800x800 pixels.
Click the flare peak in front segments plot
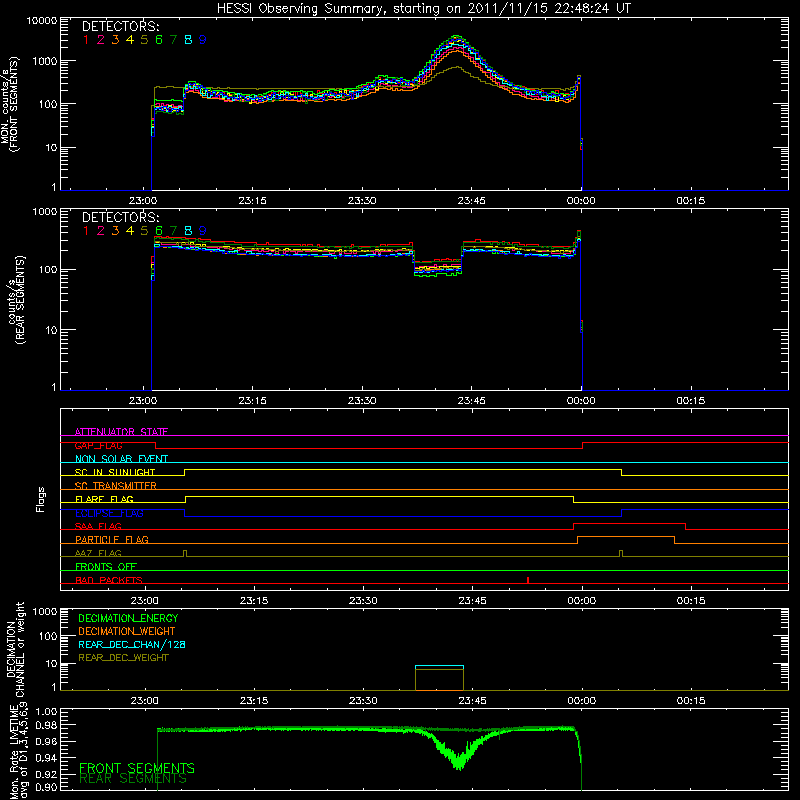457,37
